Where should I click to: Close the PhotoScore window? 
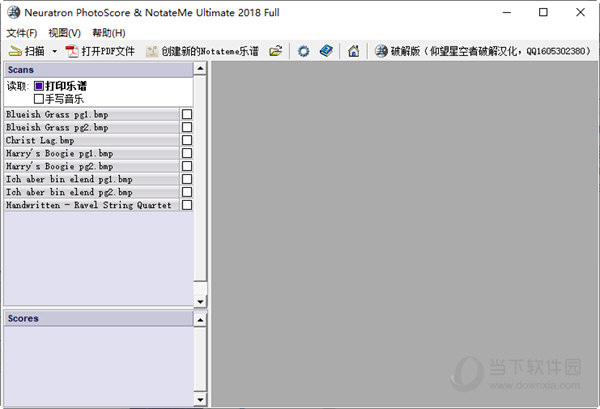[580, 13]
